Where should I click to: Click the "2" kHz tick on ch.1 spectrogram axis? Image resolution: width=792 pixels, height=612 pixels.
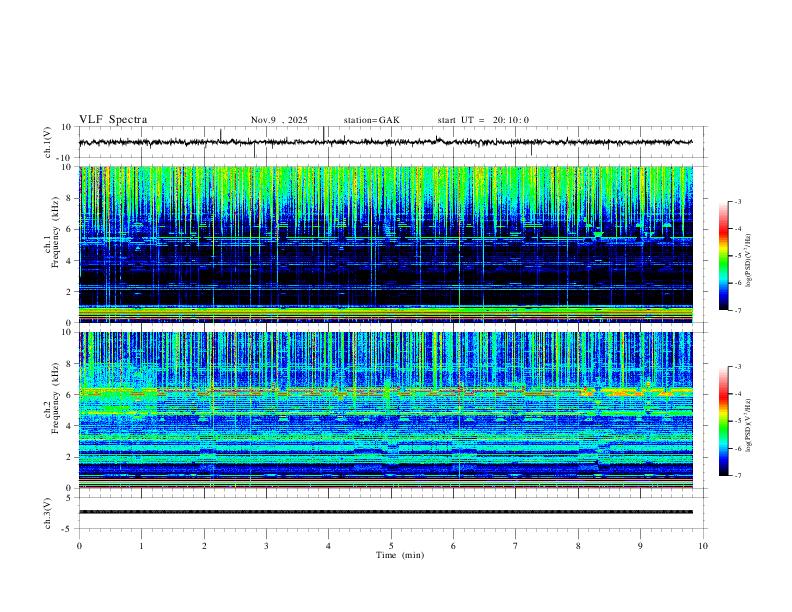pos(69,291)
